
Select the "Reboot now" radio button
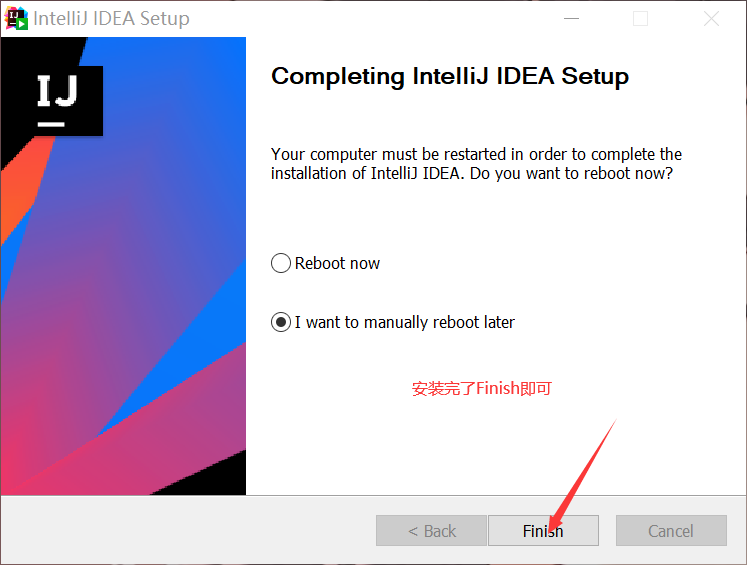[281, 264]
